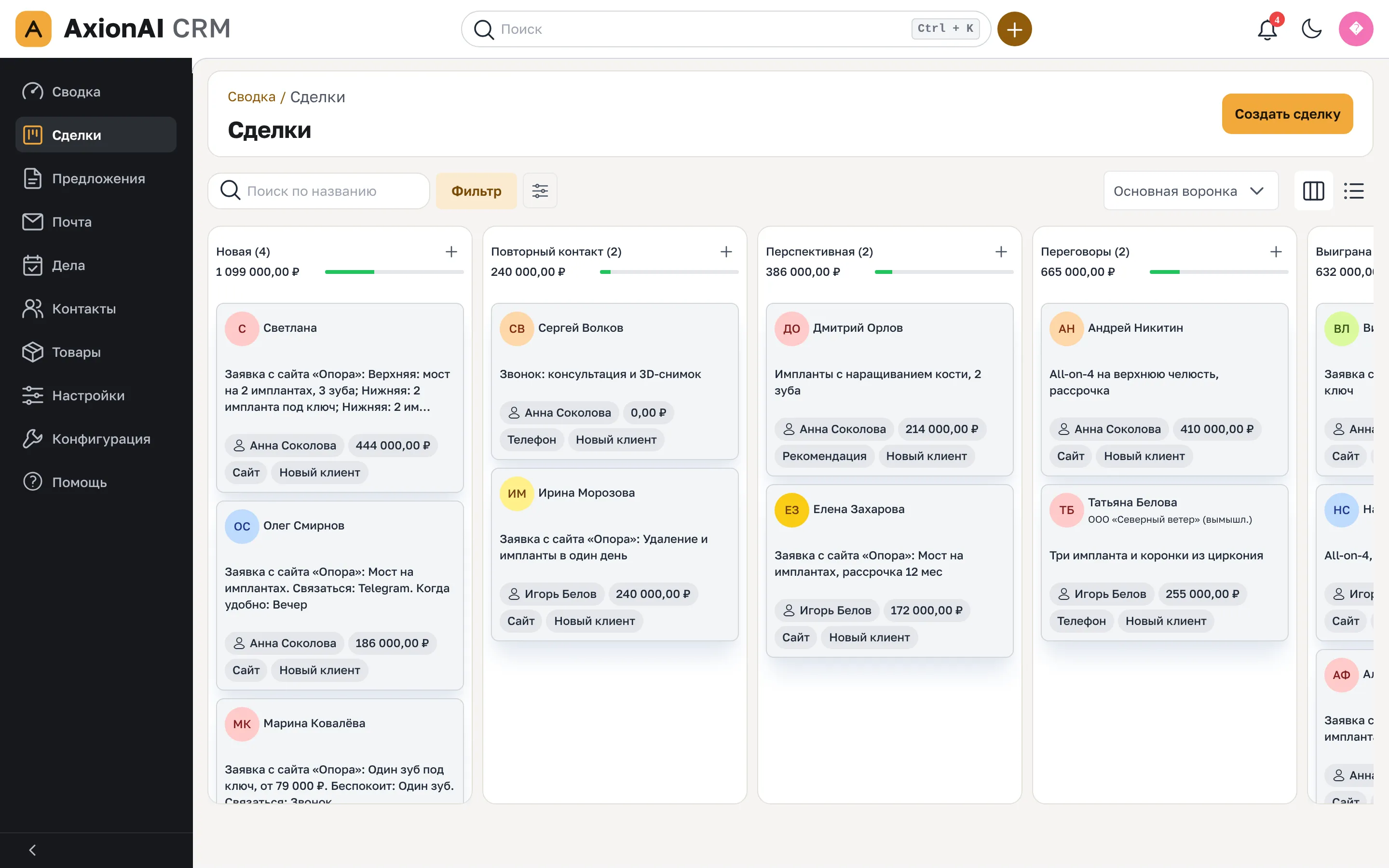The width and height of the screenshot is (1389, 868).
Task: Select Сделки in the sidebar
Action: [x=96, y=135]
